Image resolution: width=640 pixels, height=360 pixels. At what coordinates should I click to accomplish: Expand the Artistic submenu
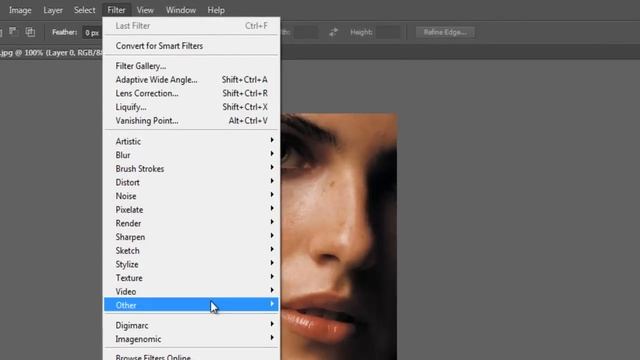[191, 141]
